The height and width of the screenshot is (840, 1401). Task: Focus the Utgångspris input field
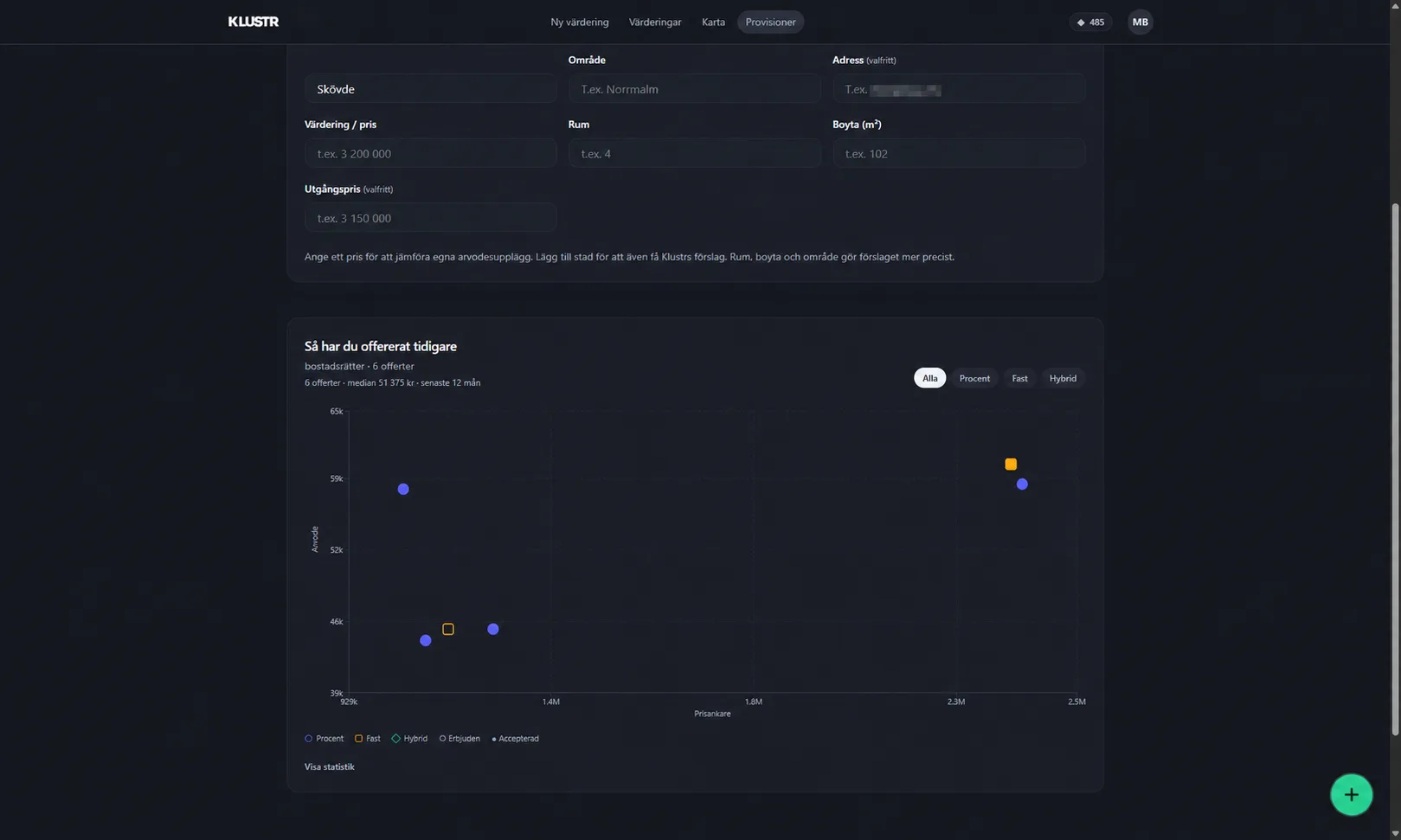click(430, 217)
